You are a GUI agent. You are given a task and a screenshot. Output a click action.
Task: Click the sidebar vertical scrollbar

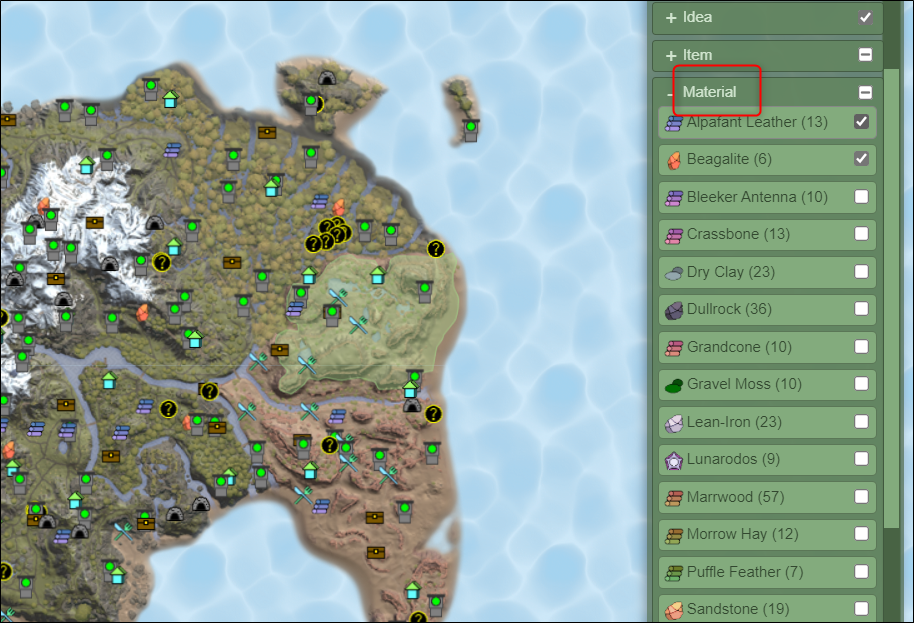tap(891, 298)
